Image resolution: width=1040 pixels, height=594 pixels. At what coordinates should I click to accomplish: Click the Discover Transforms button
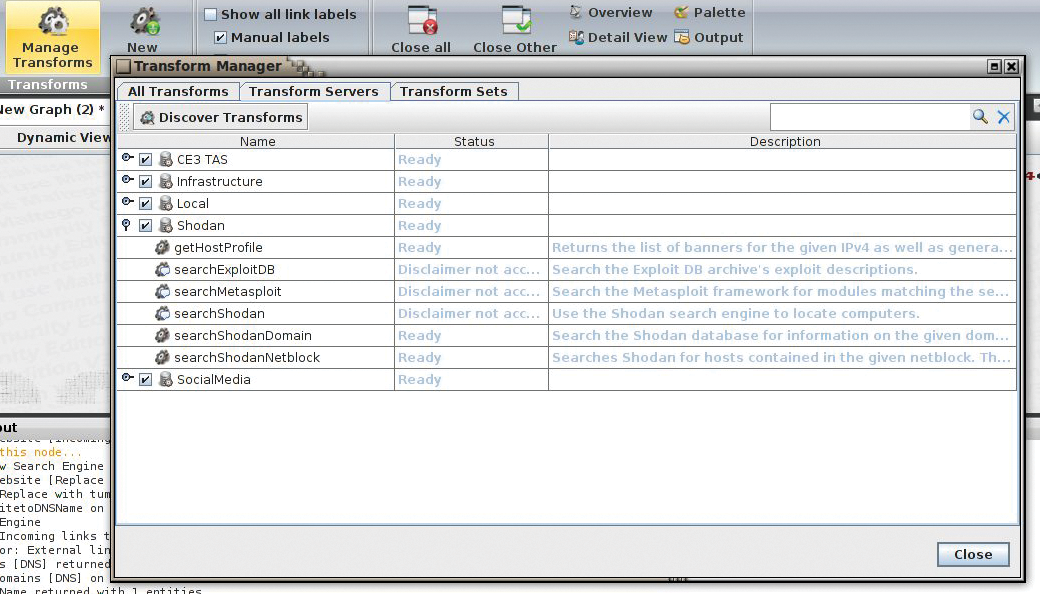click(221, 117)
